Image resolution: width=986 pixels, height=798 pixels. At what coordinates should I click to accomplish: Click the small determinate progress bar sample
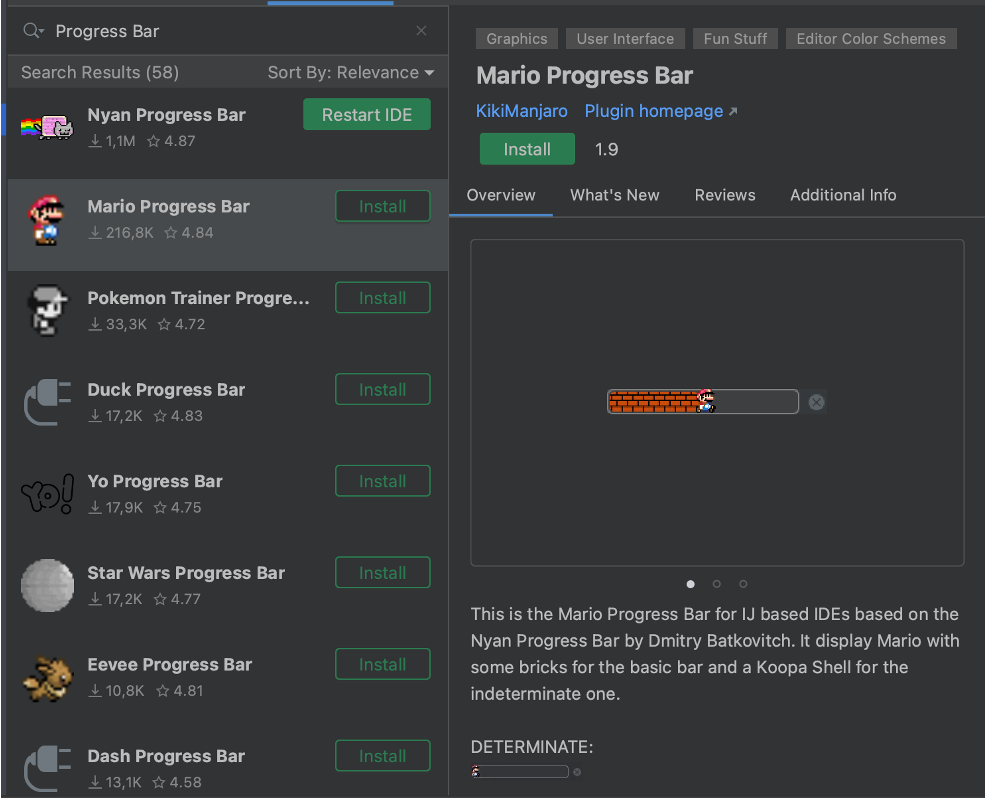pyautogui.click(x=520, y=772)
